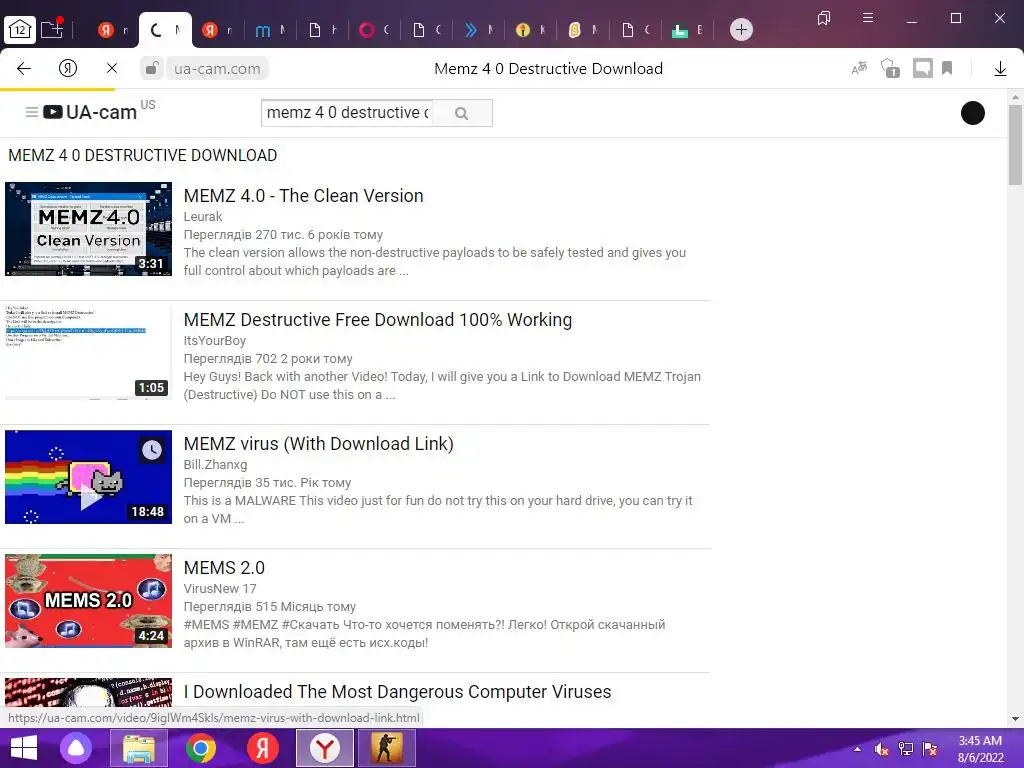The height and width of the screenshot is (768, 1024).
Task: Open the Action Center flag icon
Action: point(930,749)
